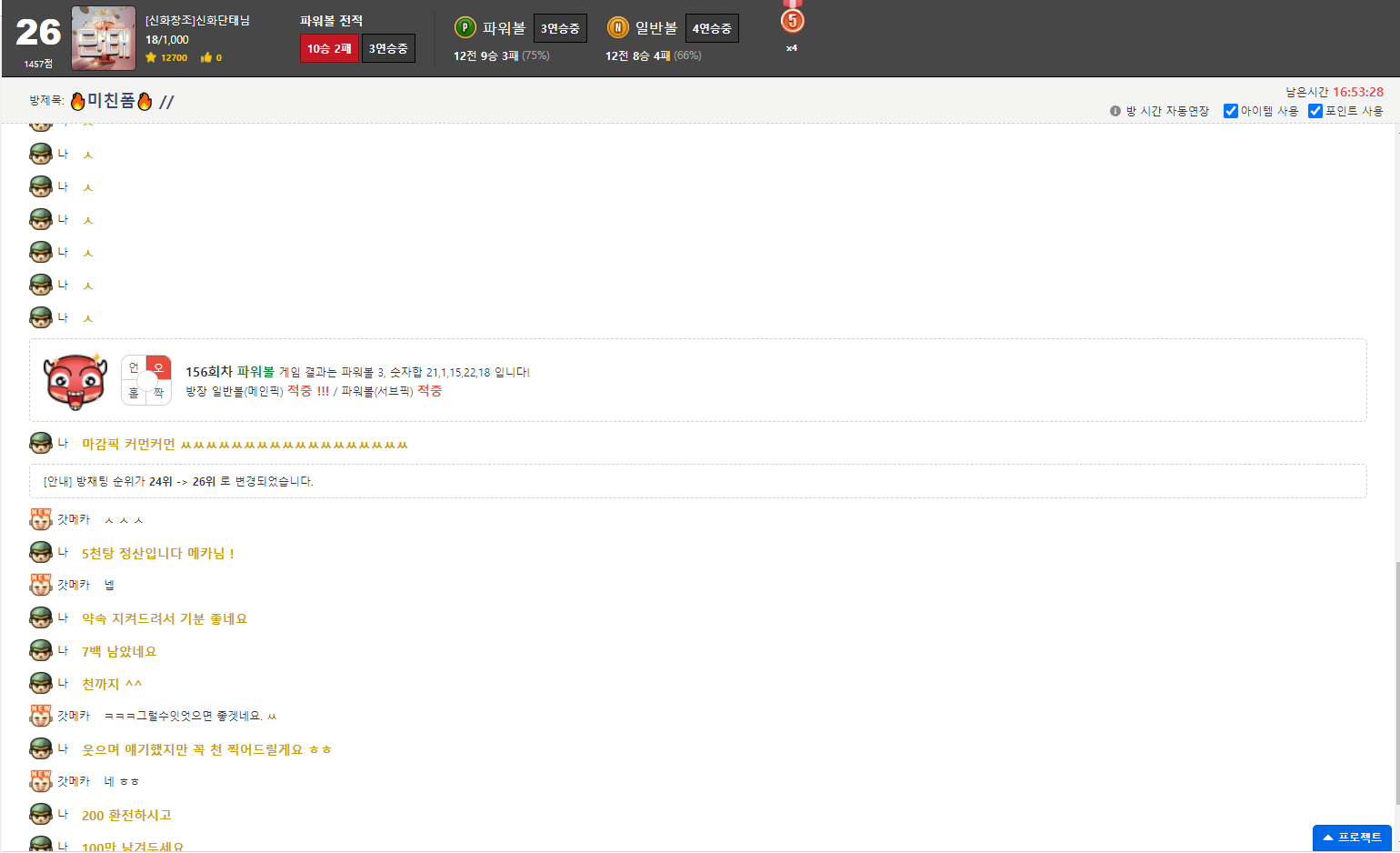1400x853 pixels.
Task: Click avatar beside 웃으며 얘기했지만 message
Action: point(41,748)
